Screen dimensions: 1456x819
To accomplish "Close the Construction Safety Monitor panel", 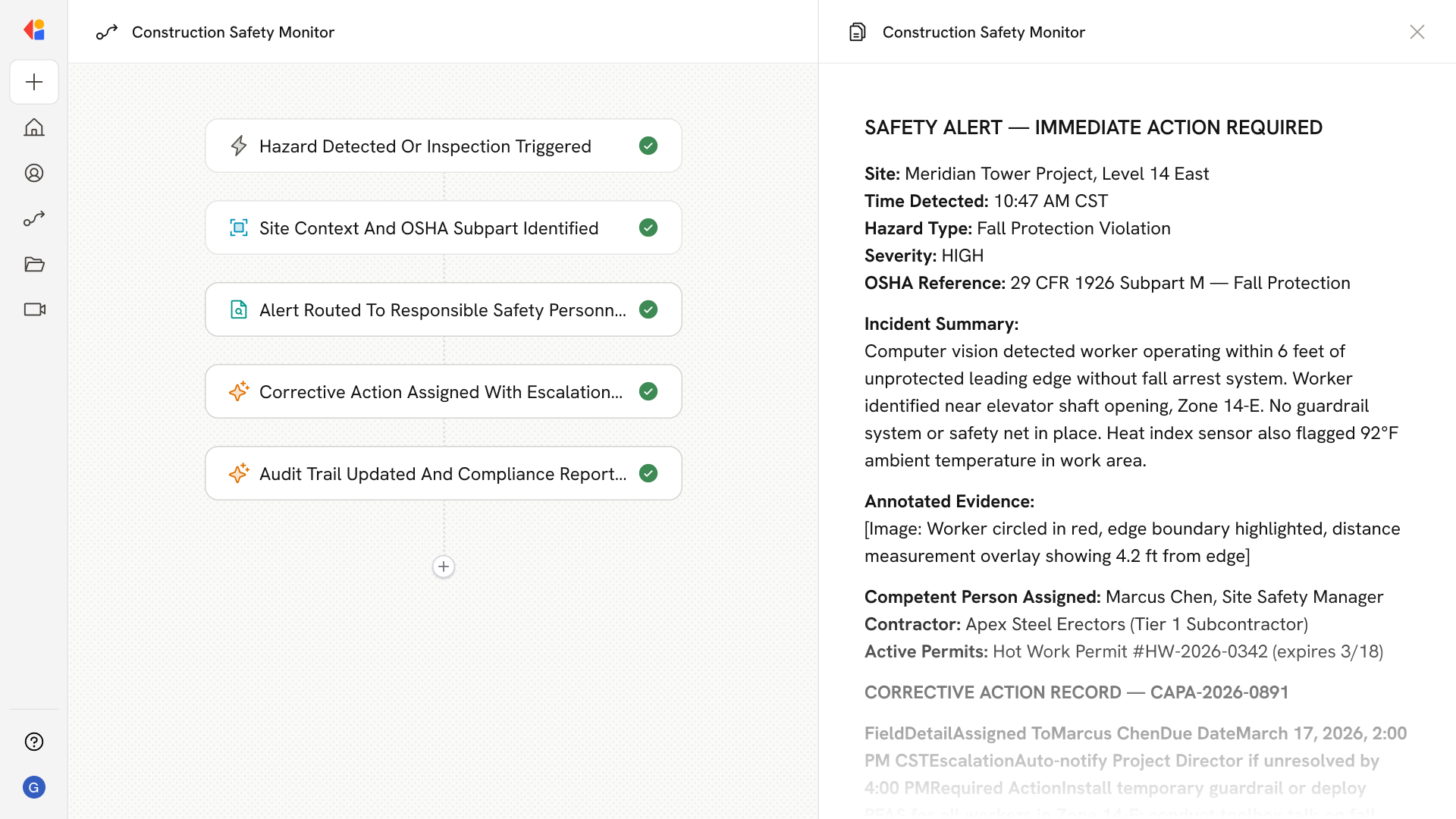I will [x=1417, y=32].
